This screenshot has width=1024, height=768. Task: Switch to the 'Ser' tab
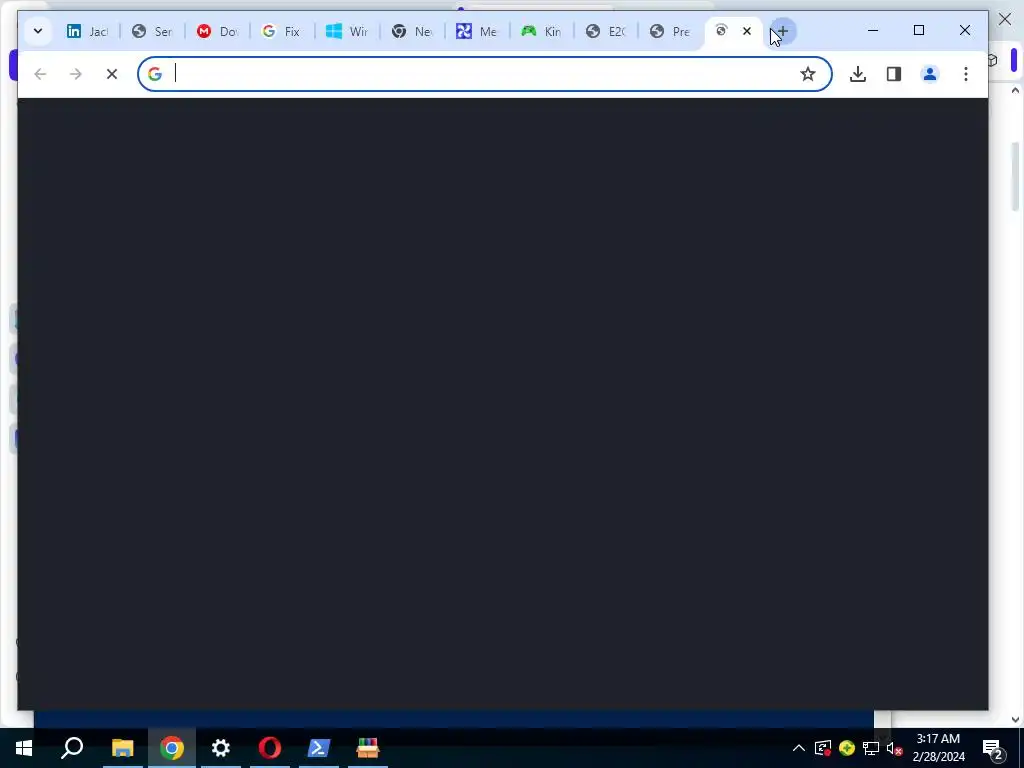pyautogui.click(x=152, y=31)
